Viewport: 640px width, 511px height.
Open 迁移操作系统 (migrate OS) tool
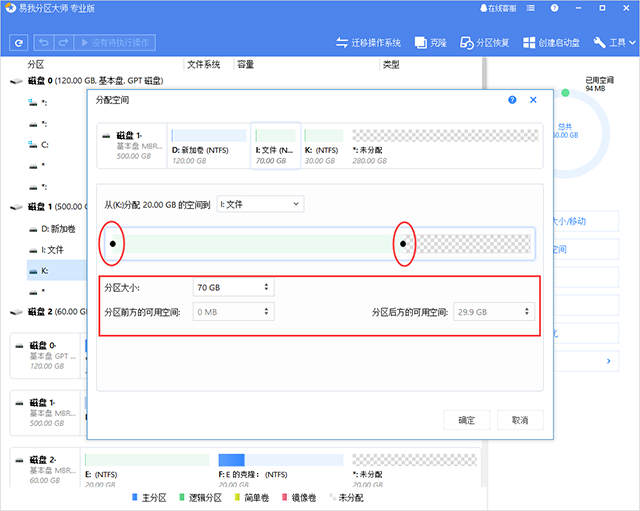pos(368,43)
